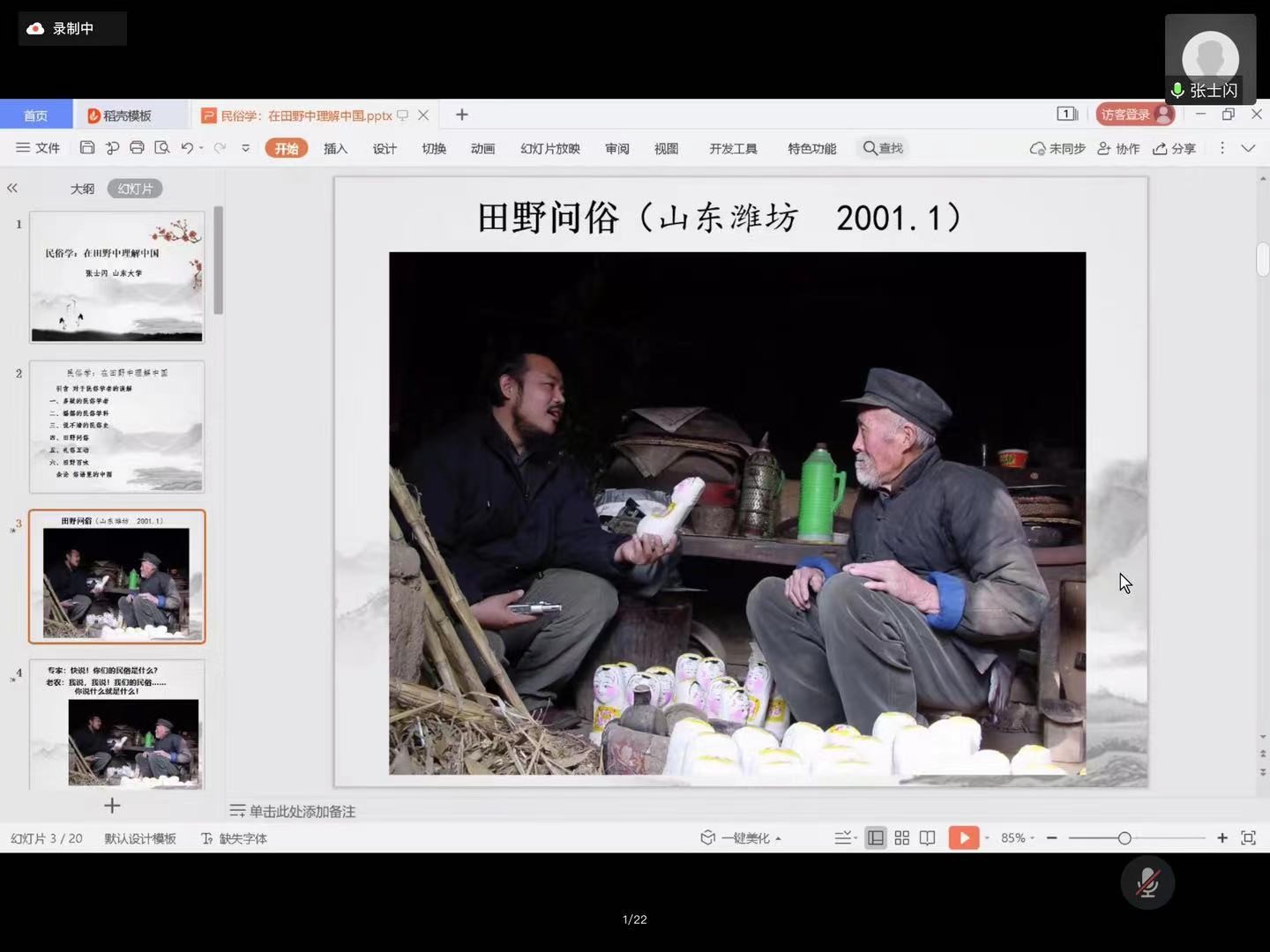
Task: Click the print icon in toolbar
Action: (x=137, y=148)
